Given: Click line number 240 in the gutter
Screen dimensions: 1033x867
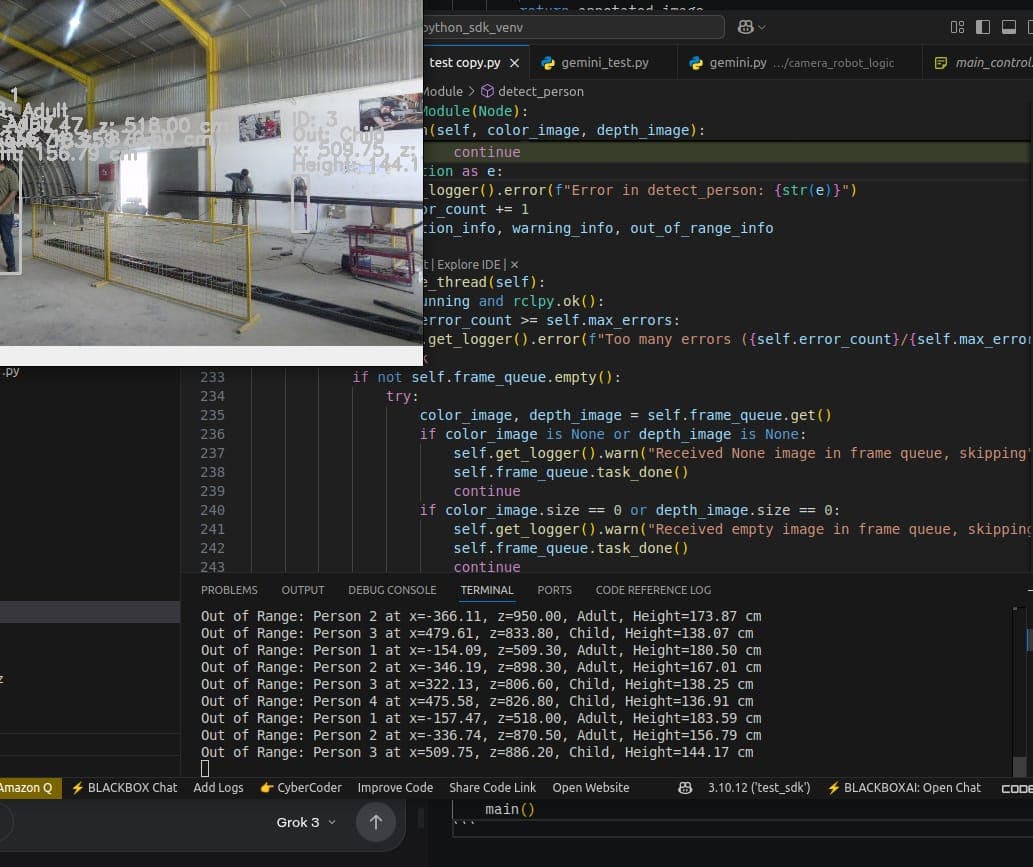Looking at the screenshot, I should click(x=212, y=511).
